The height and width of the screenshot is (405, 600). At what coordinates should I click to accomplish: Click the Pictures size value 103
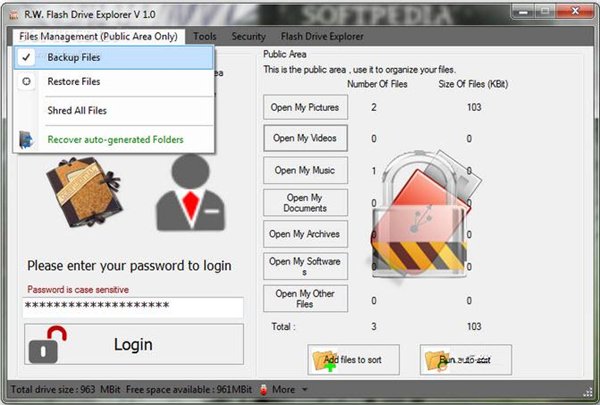tap(474, 108)
